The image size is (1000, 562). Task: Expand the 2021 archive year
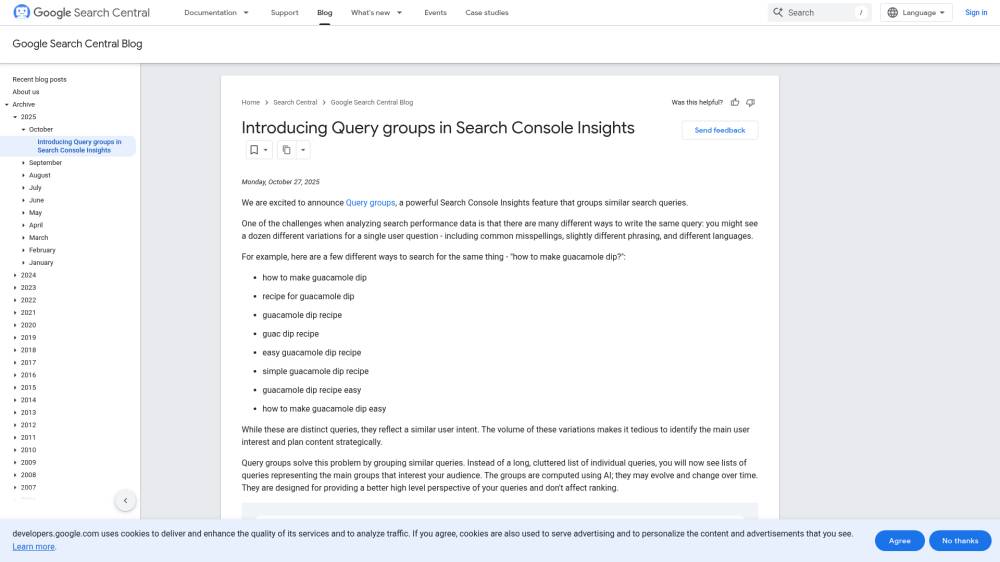click(x=15, y=313)
